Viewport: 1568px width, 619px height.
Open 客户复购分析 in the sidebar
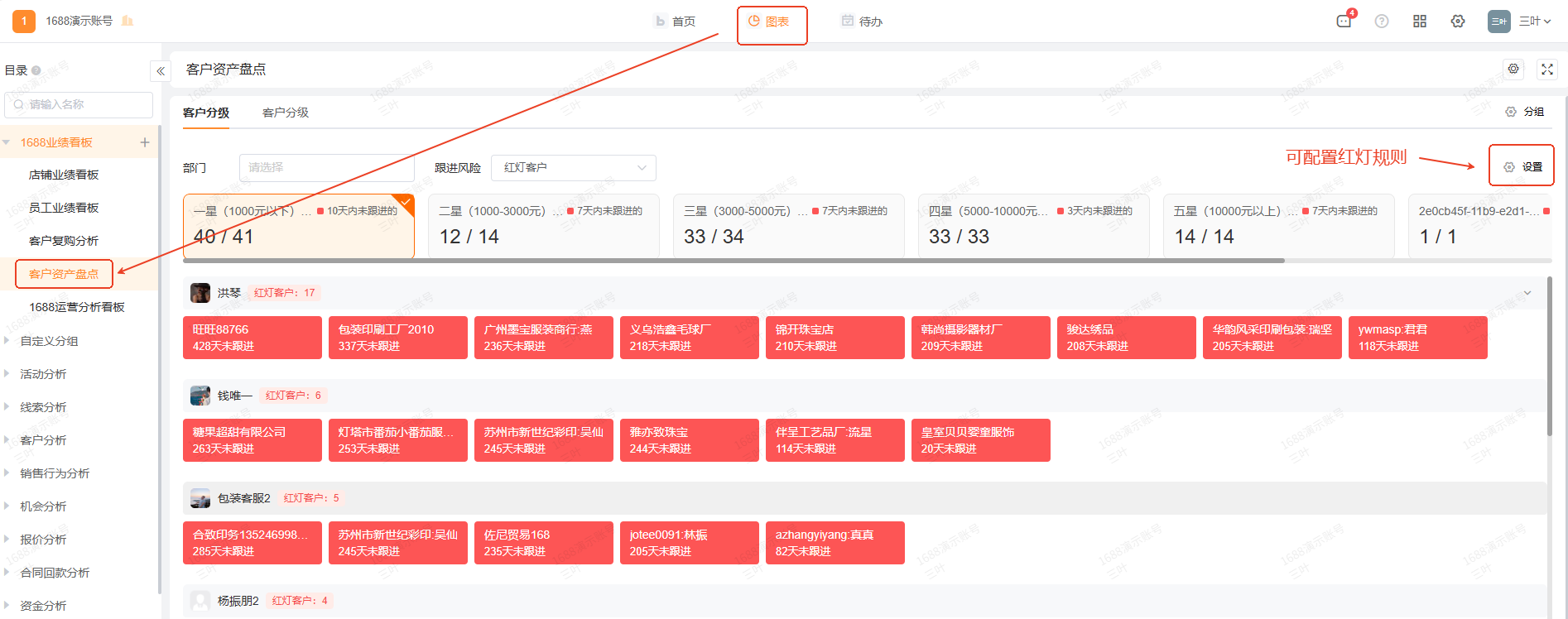[64, 241]
